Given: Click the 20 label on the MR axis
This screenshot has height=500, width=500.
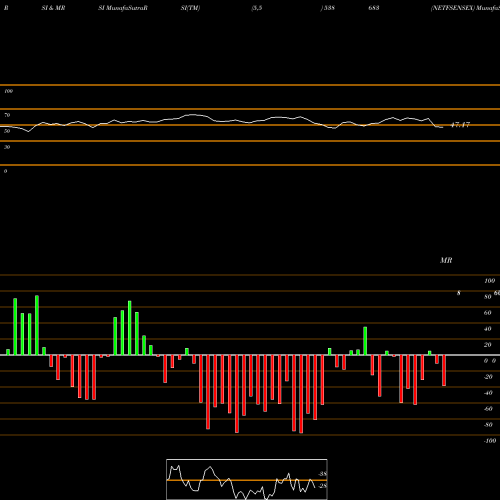Looking at the screenshot, I should pyautogui.click(x=488, y=345).
